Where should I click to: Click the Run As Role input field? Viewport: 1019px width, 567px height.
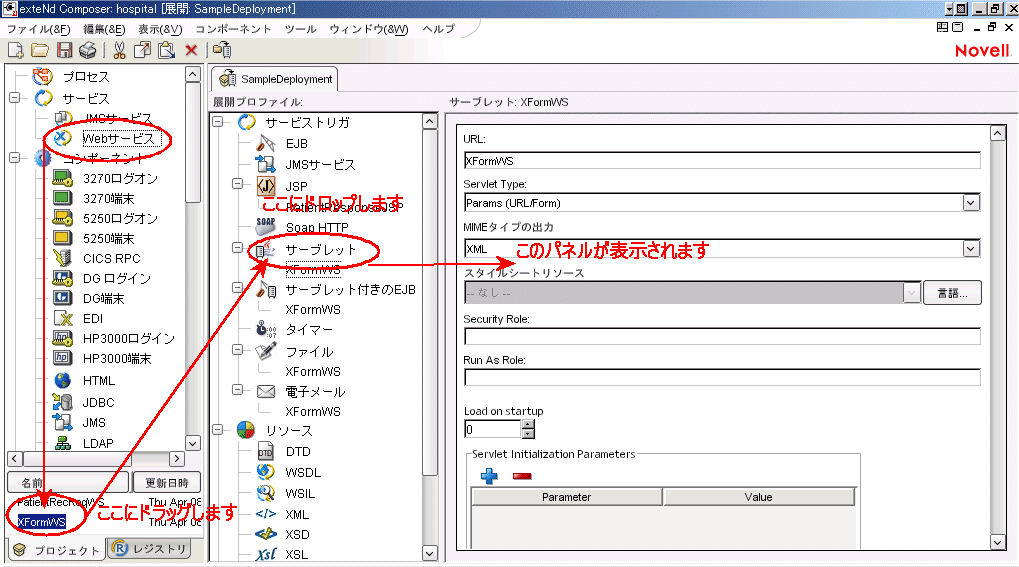pyautogui.click(x=722, y=377)
